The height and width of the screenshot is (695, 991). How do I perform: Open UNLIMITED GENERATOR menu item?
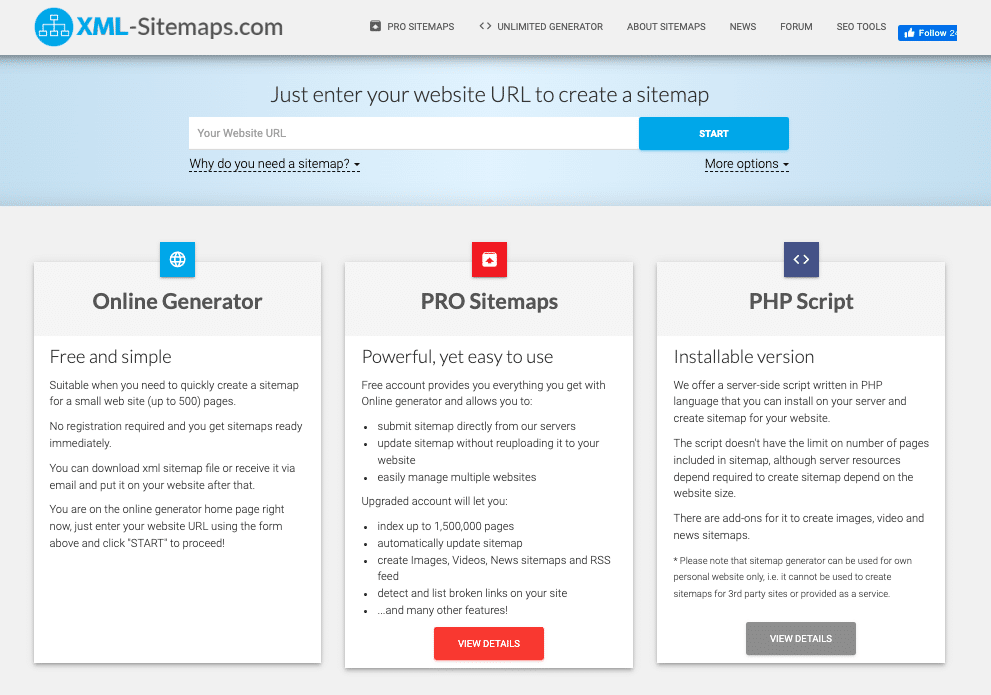[550, 27]
